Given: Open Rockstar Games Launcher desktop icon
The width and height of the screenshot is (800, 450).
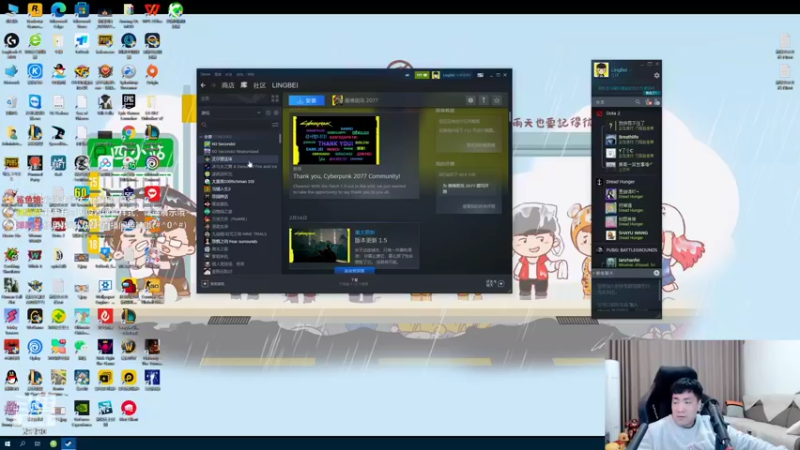Looking at the screenshot, I should pyautogui.click(x=35, y=14).
